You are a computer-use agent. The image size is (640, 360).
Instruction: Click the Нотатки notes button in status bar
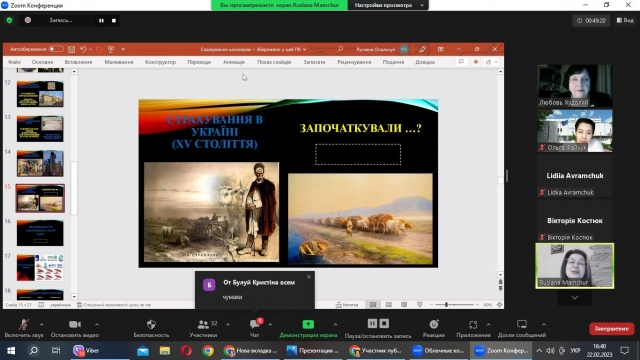(347, 305)
